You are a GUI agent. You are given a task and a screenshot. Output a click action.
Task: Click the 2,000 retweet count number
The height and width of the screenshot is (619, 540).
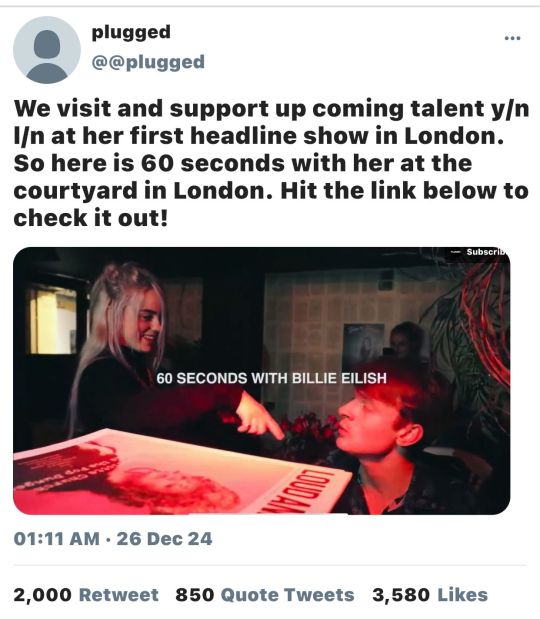43,595
